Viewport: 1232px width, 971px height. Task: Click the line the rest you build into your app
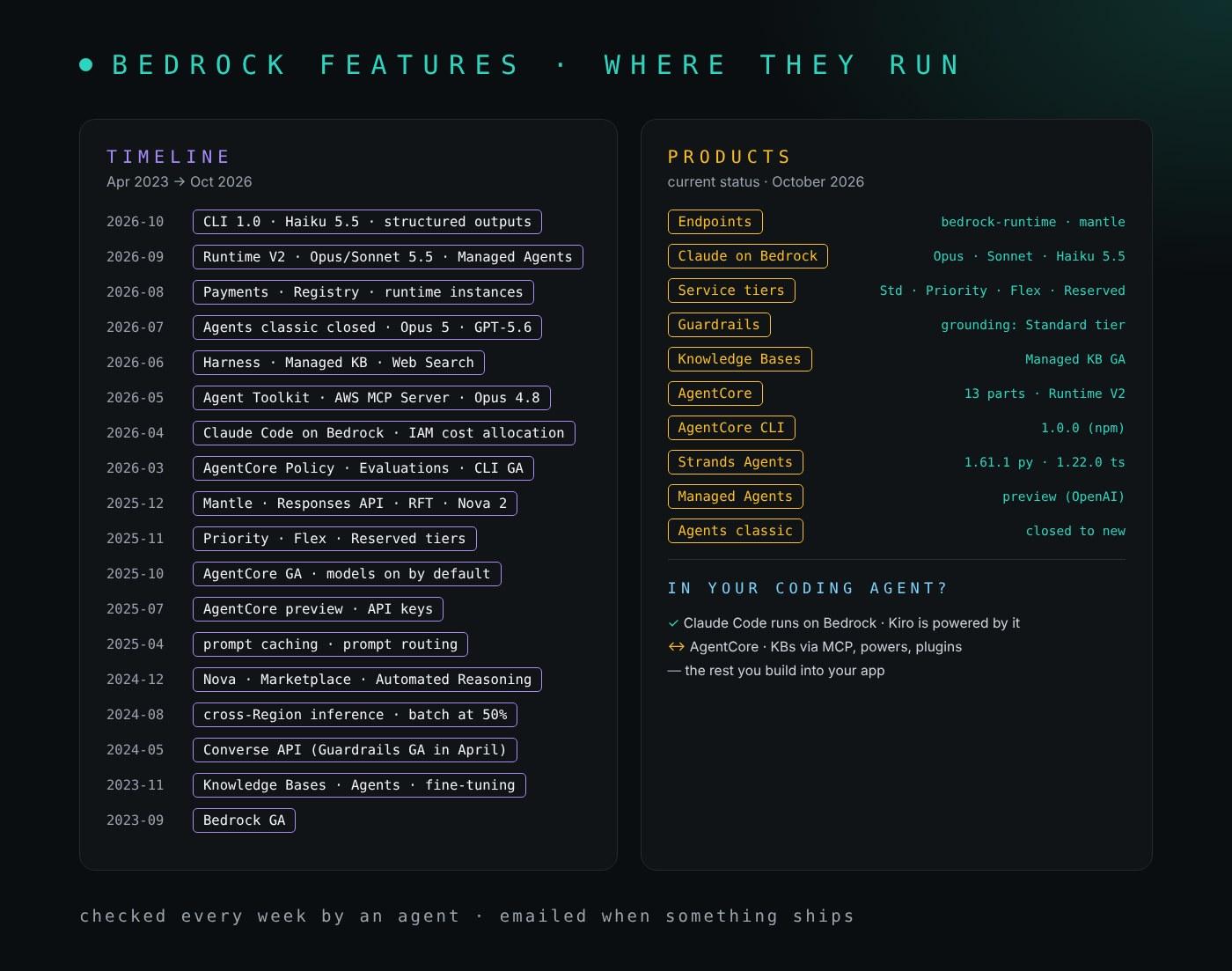click(776, 671)
